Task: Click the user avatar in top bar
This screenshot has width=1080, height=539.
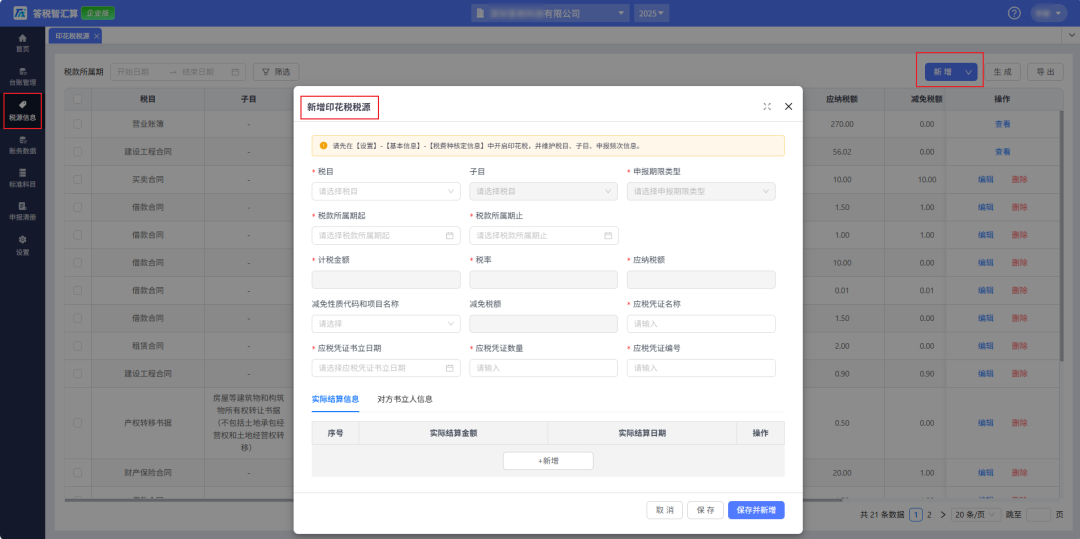Action: (x=1049, y=13)
